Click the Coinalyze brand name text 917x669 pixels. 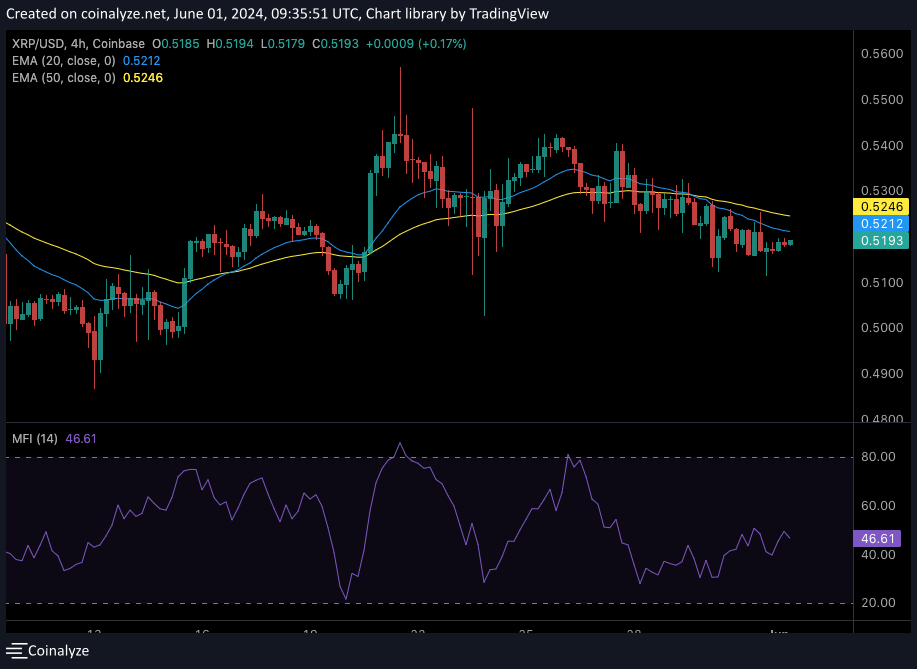(58, 651)
